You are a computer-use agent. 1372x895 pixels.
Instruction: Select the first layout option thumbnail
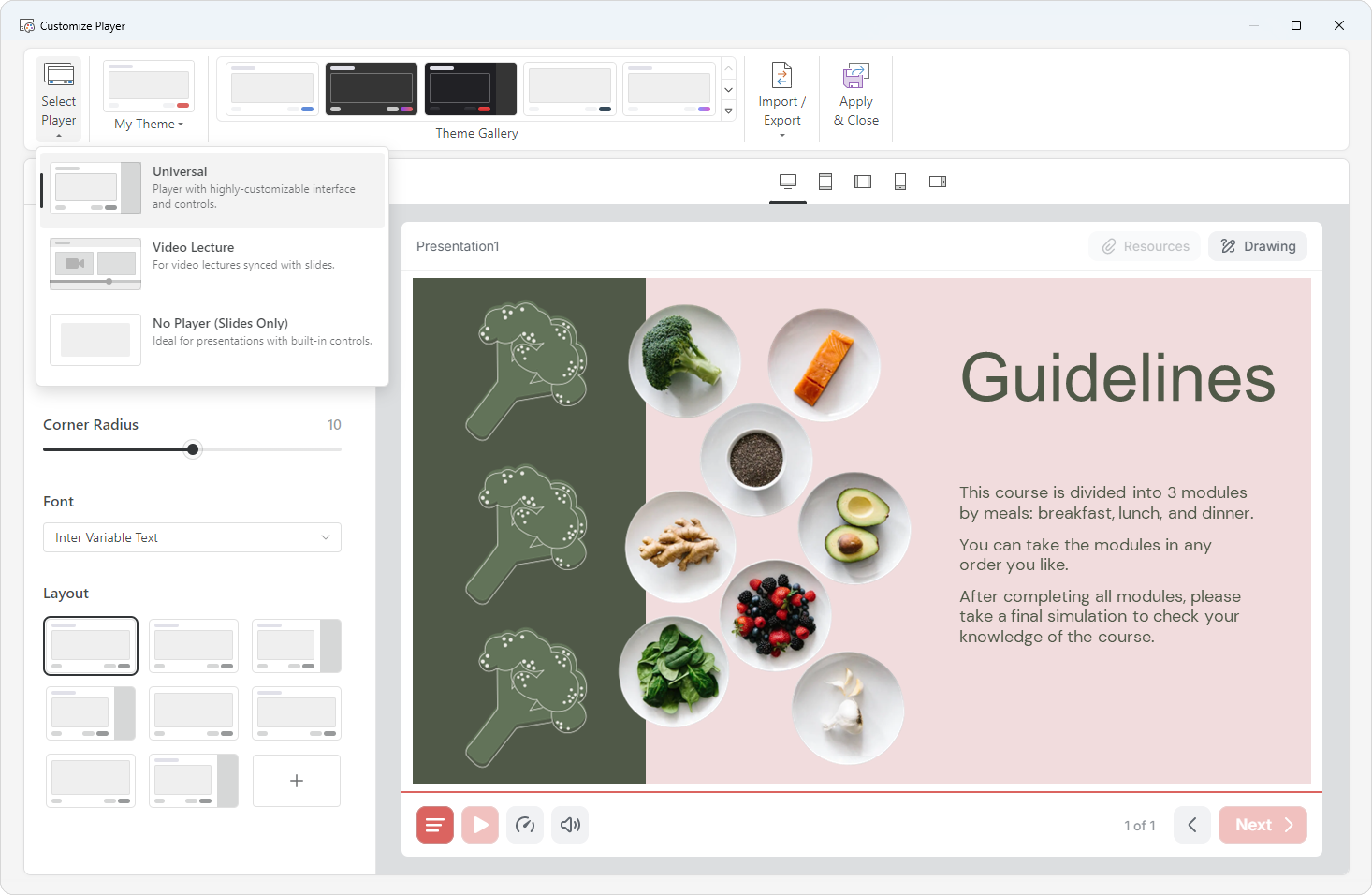click(x=90, y=646)
